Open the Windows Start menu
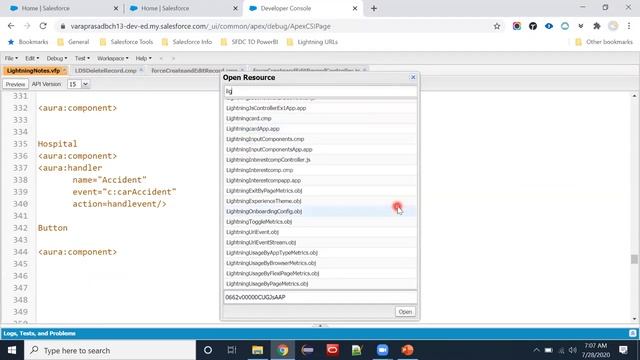The image size is (640, 360). 12,350
